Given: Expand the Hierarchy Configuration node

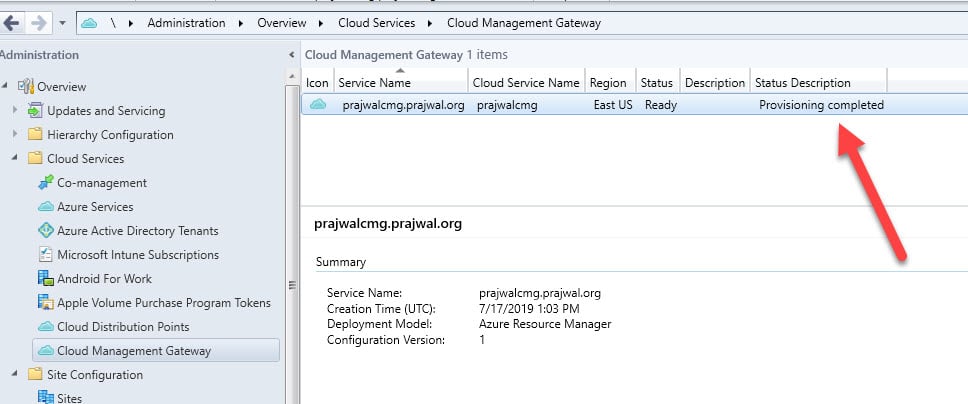Looking at the screenshot, I should 15,135.
